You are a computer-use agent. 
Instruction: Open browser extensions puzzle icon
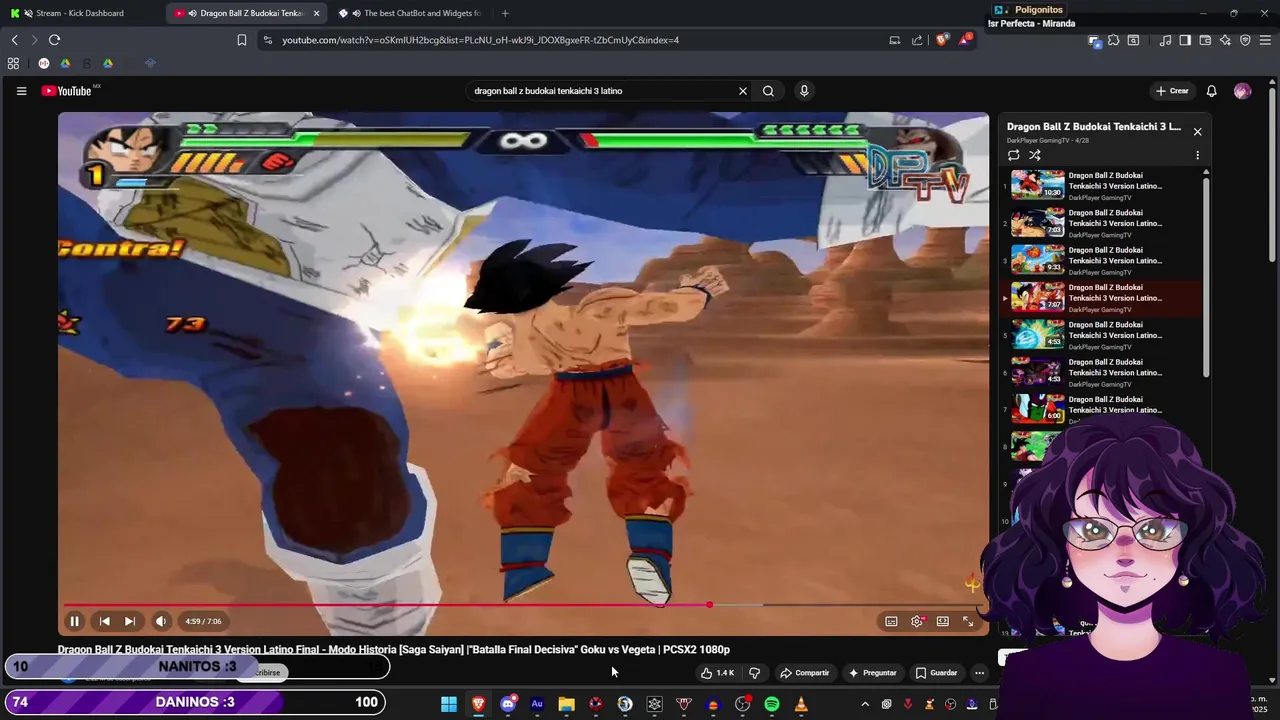pos(1113,40)
